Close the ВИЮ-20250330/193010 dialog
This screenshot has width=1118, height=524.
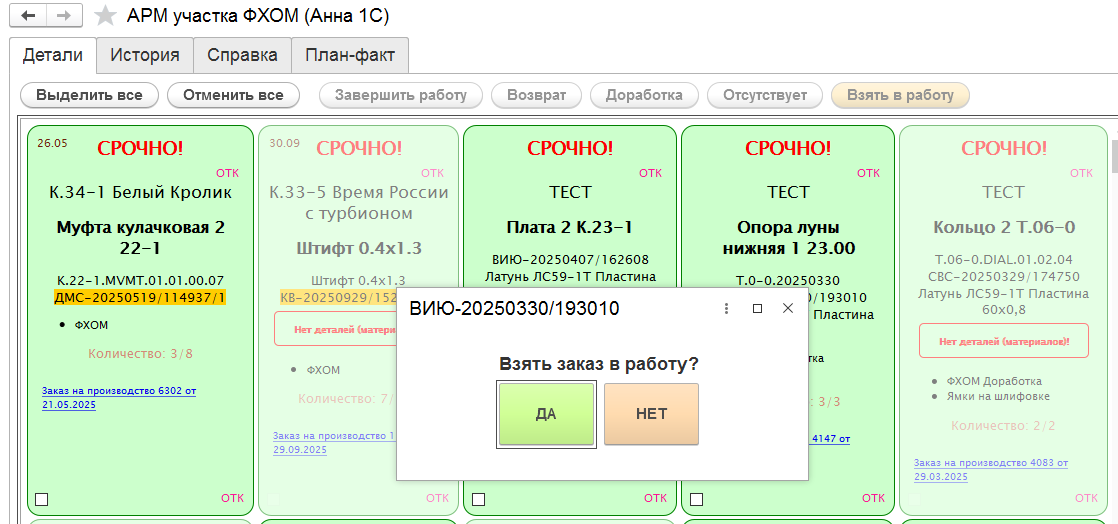(788, 309)
